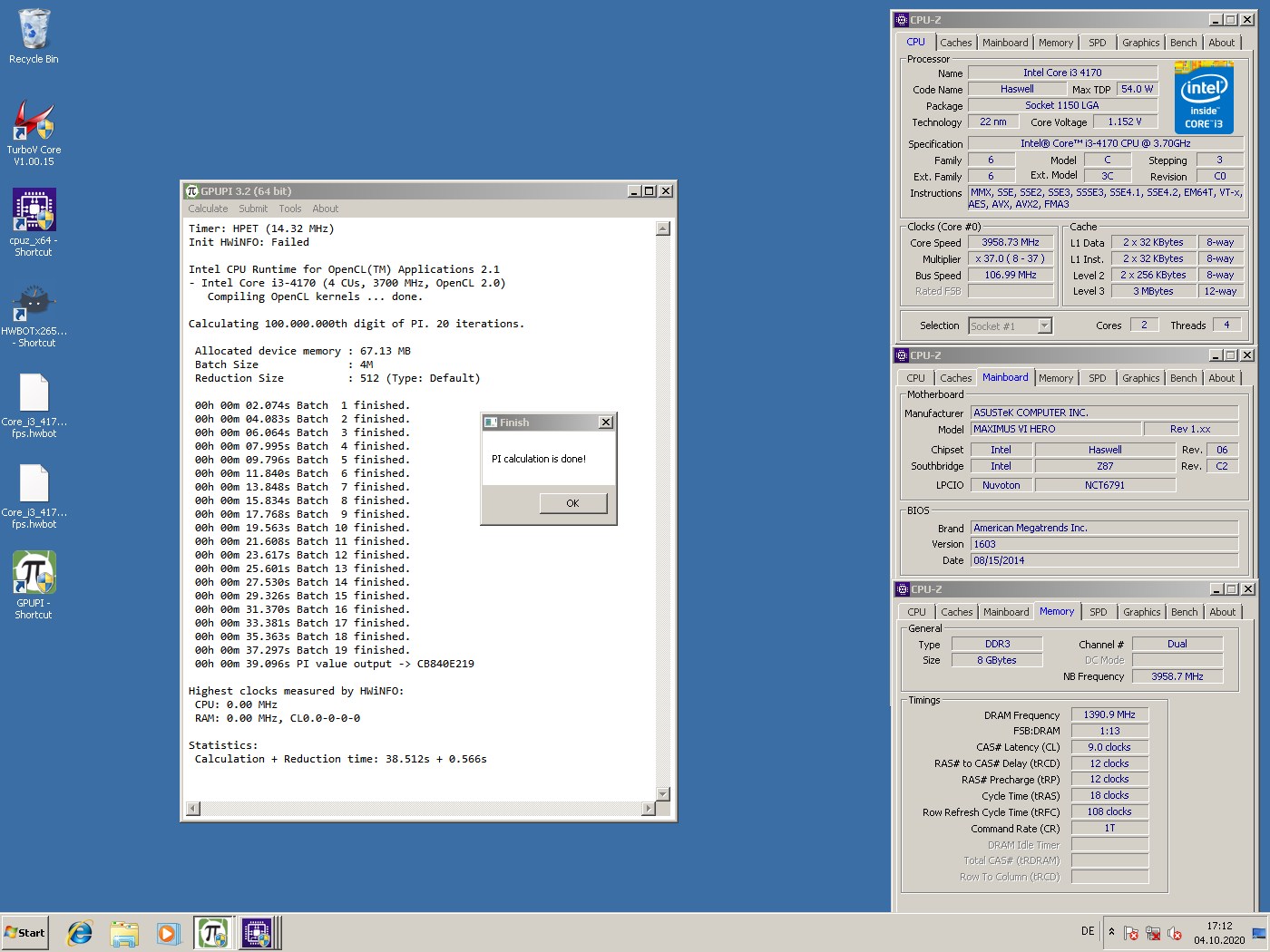The width and height of the screenshot is (1270, 952).
Task: Click the DE language indicator
Action: (1088, 932)
